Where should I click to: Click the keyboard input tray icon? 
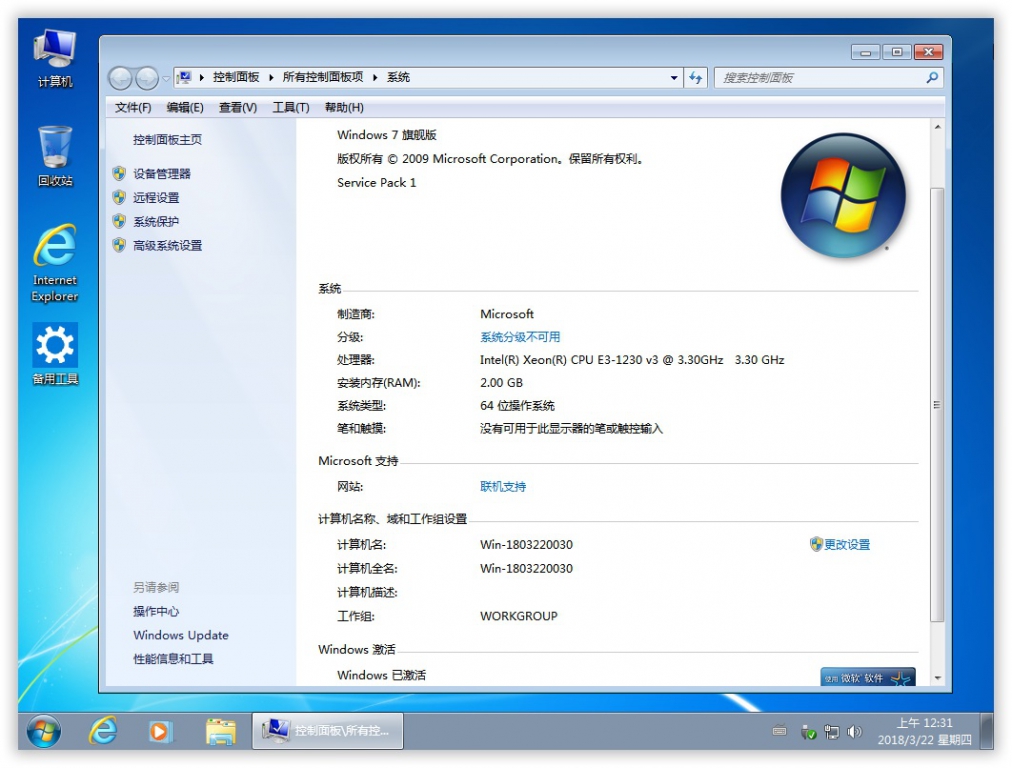tap(780, 732)
